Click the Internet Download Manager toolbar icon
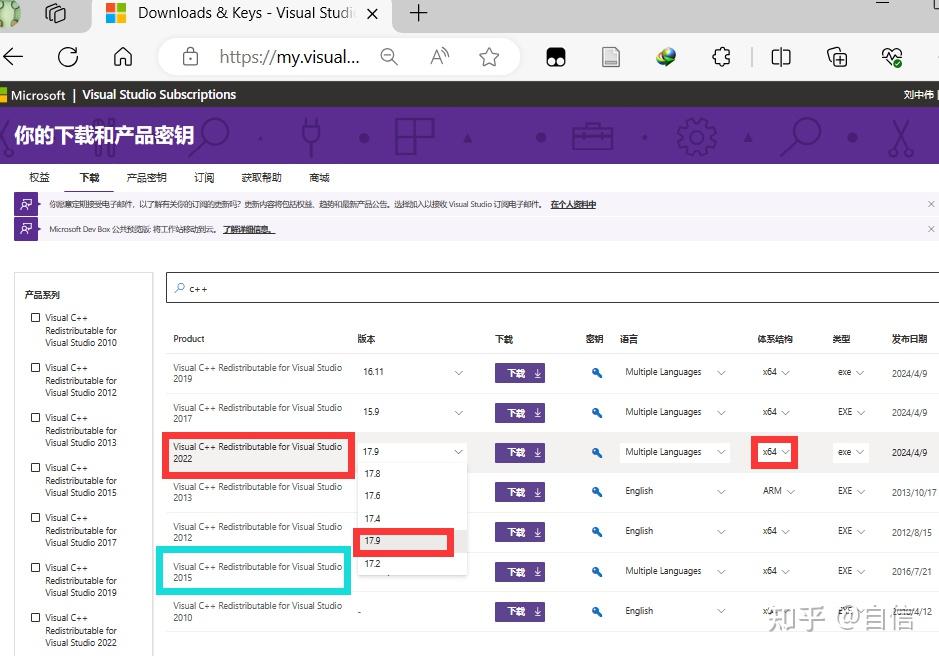Screen dimensions: 939x656 pos(664,57)
